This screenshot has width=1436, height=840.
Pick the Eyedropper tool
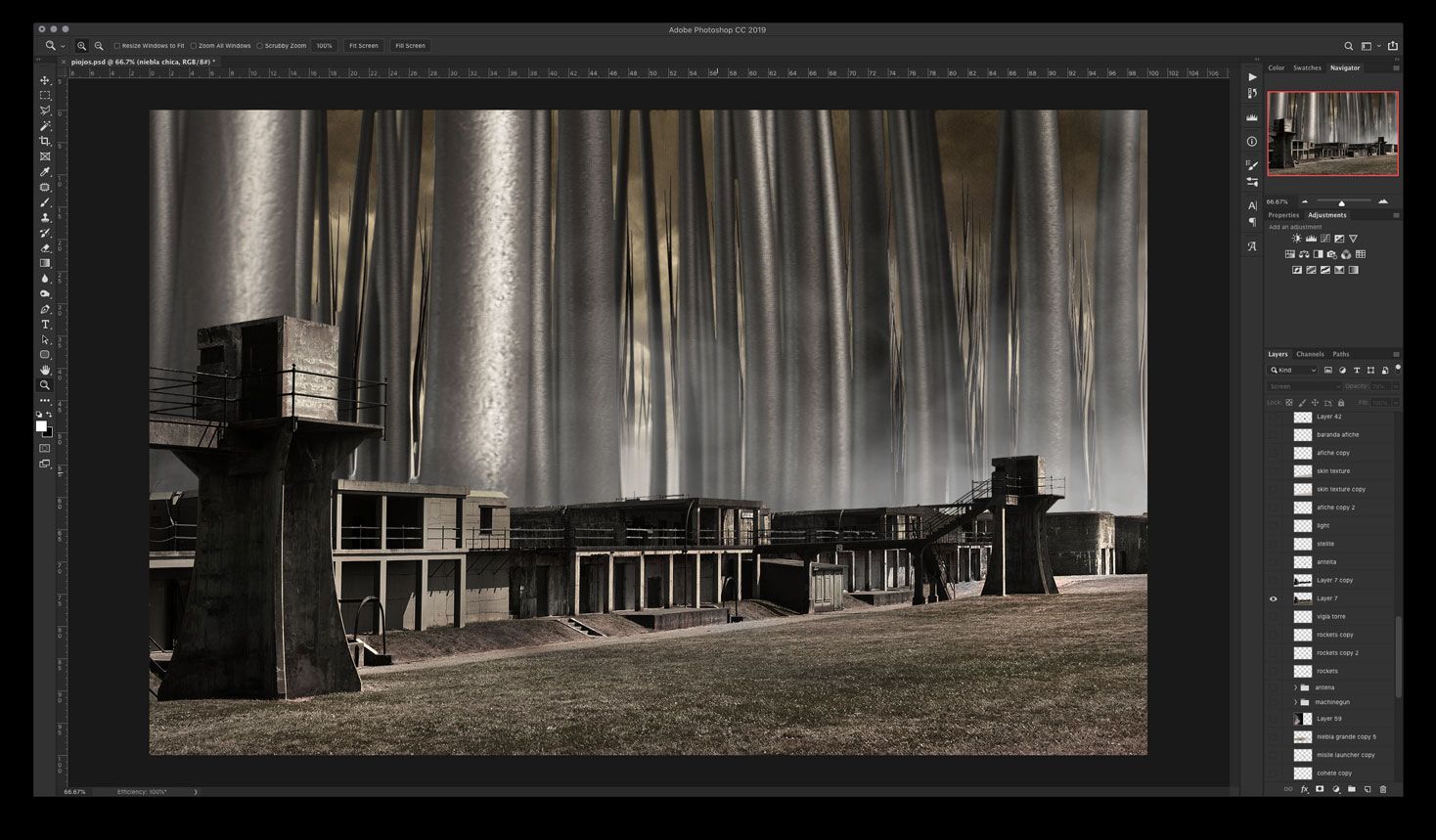coord(45,172)
